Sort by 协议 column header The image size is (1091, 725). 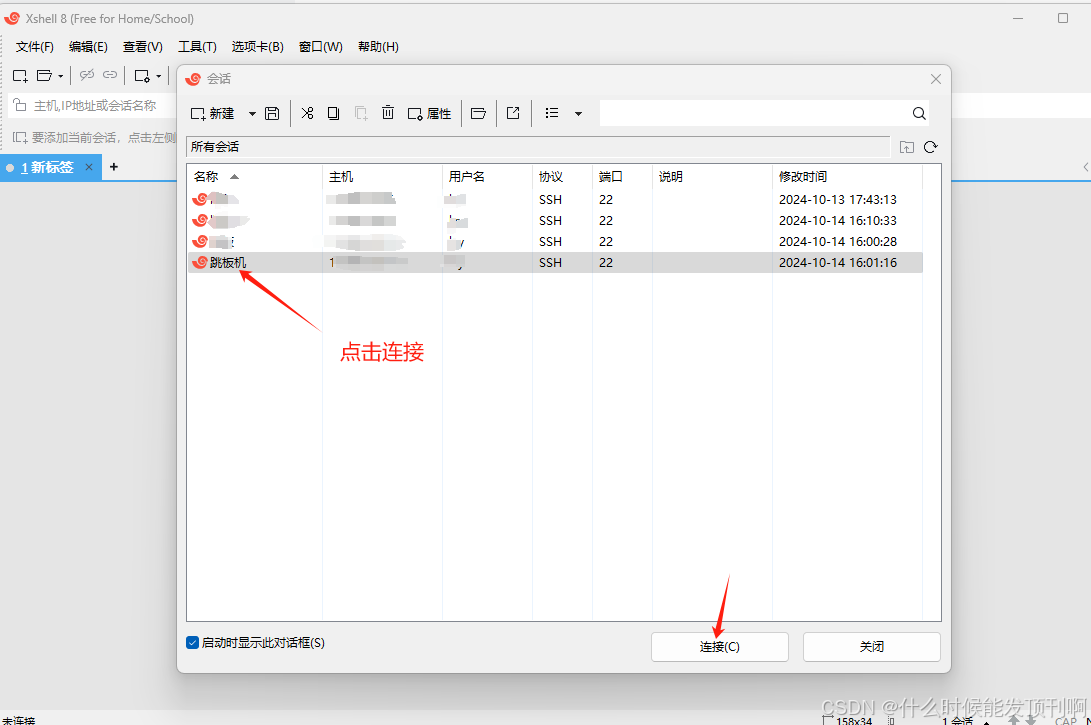coord(562,177)
